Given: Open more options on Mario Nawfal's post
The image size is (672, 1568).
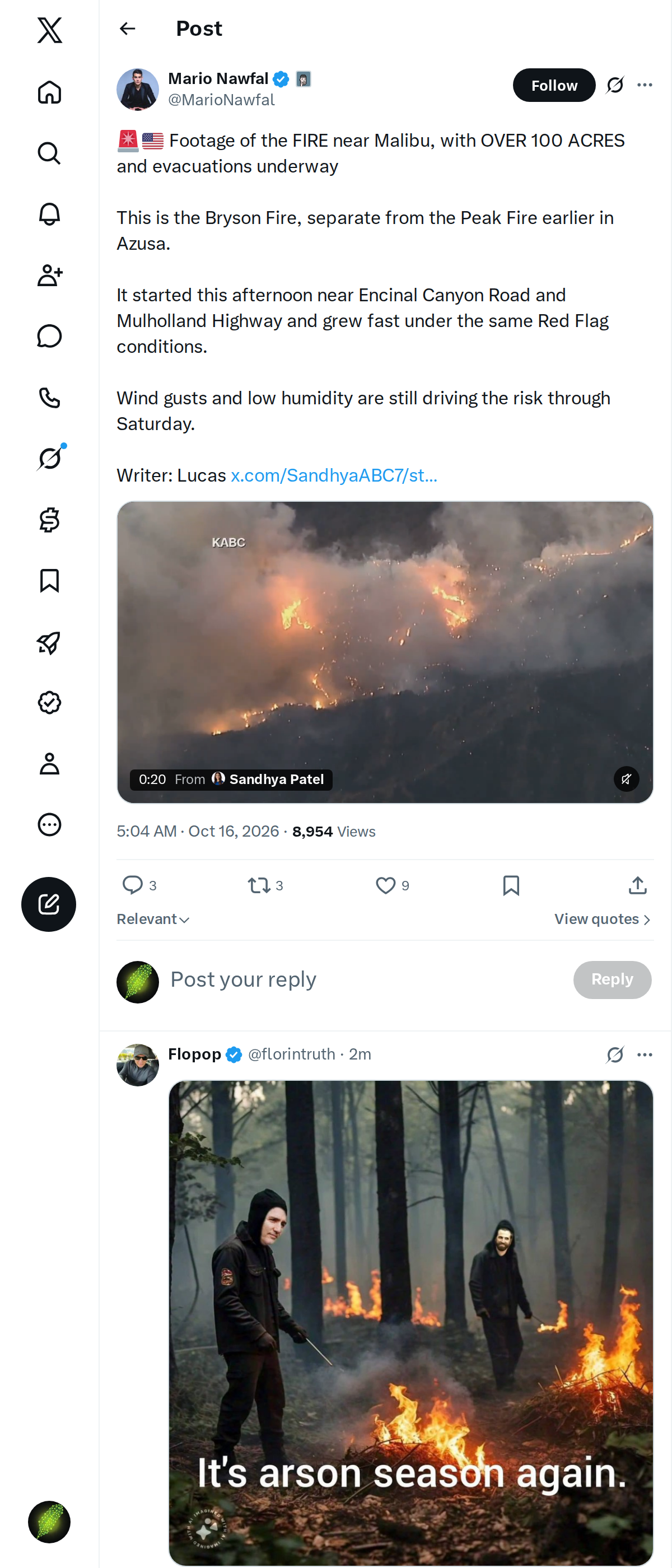Looking at the screenshot, I should (x=645, y=85).
